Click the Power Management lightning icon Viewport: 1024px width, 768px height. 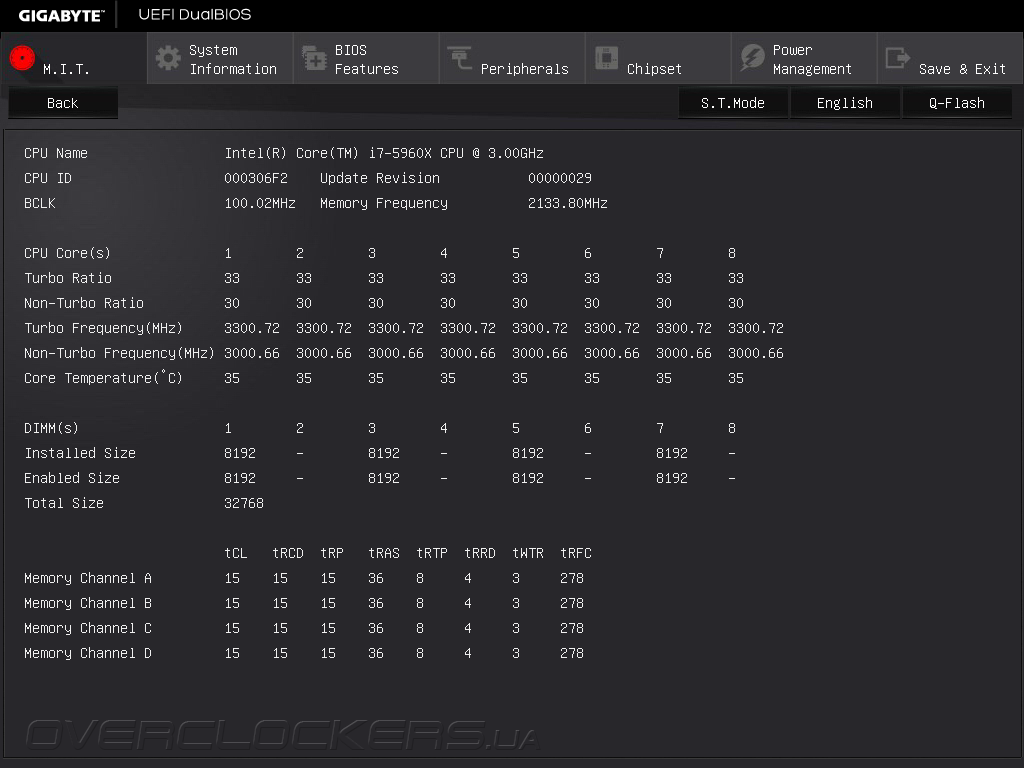click(752, 58)
